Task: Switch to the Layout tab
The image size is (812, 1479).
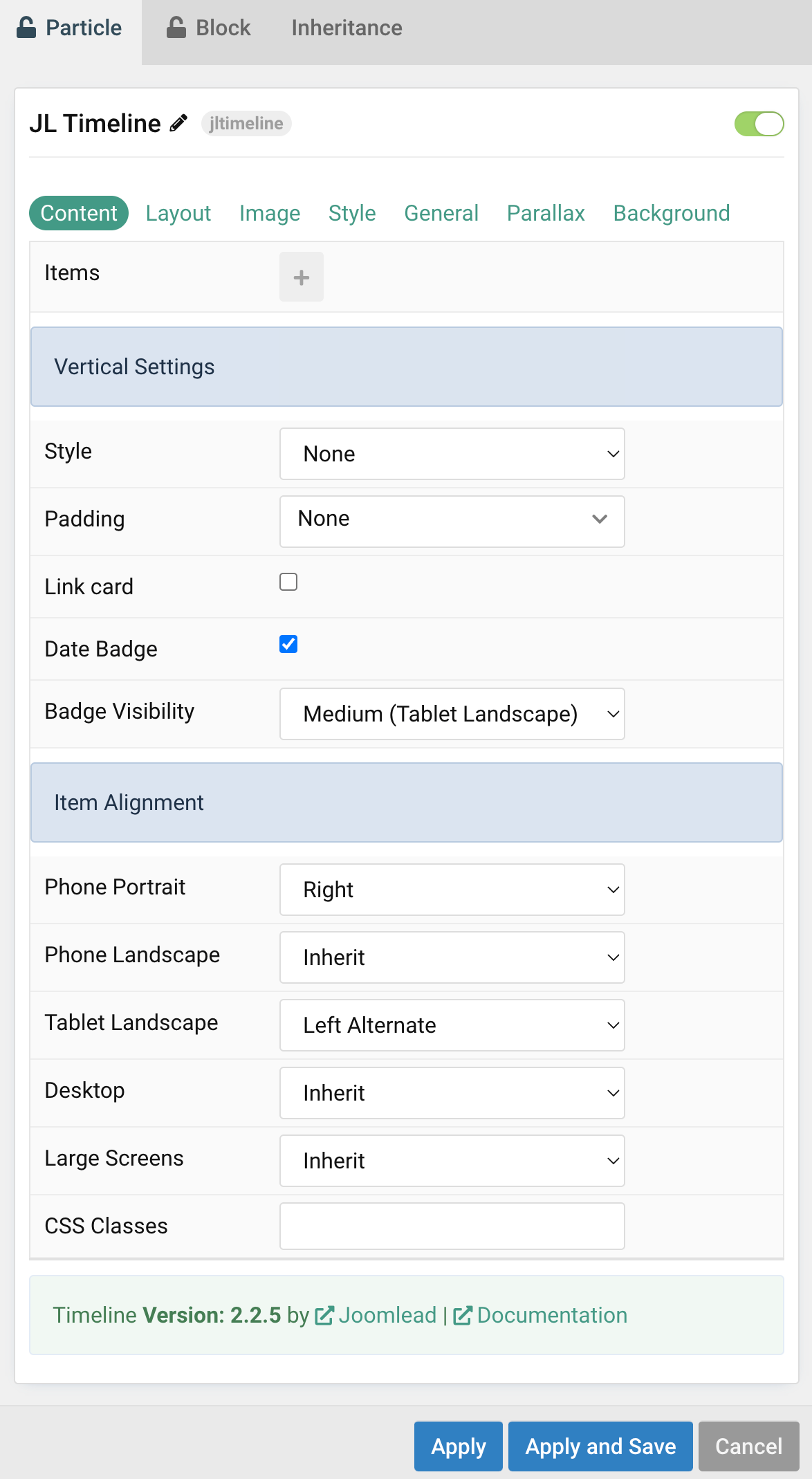Action: pos(178,213)
